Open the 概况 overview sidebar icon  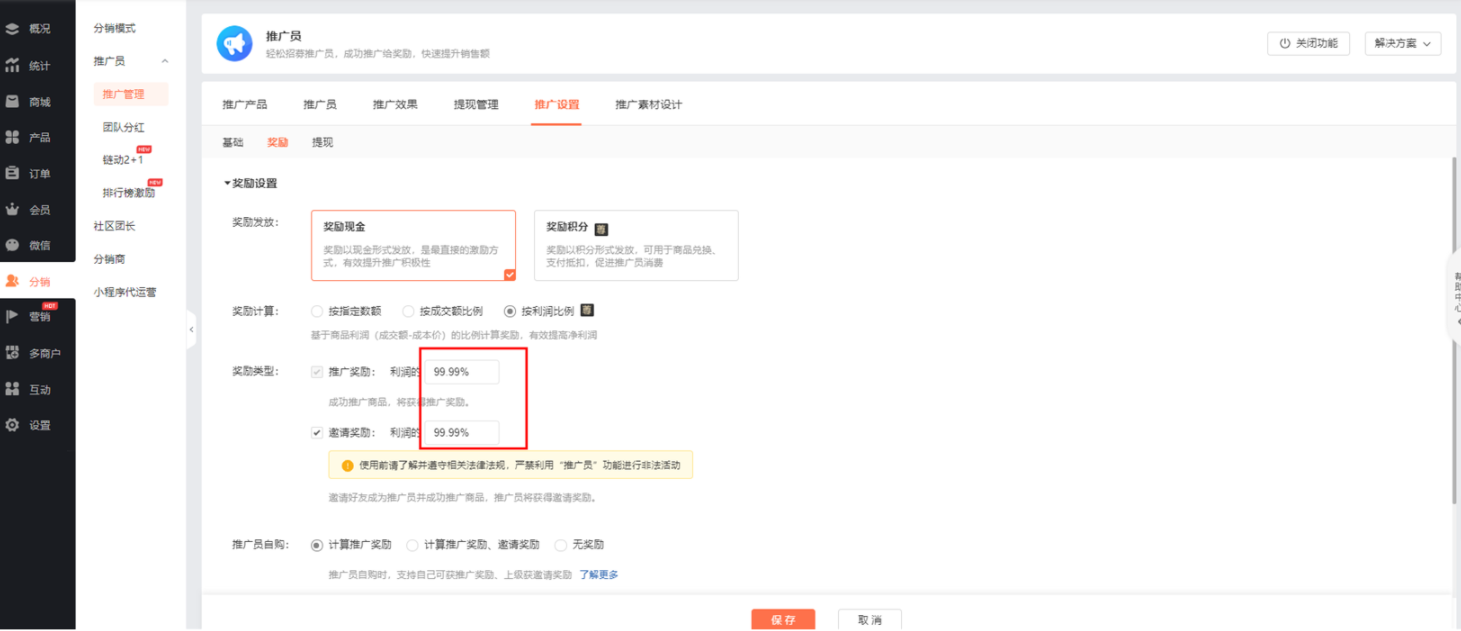(13, 29)
